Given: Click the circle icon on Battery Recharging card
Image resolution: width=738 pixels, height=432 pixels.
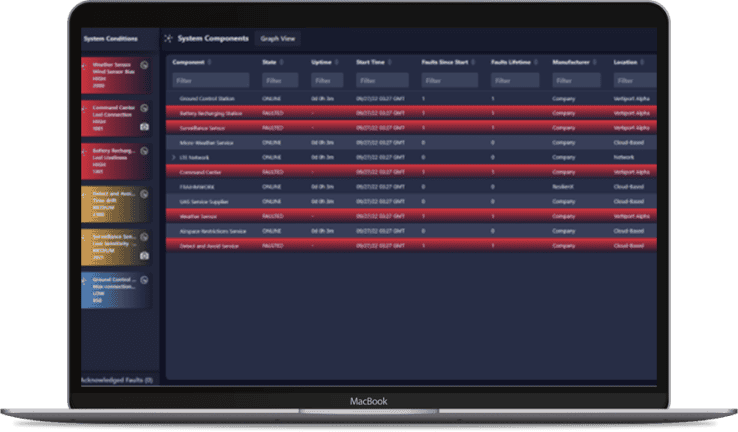Looking at the screenshot, I should point(144,151).
